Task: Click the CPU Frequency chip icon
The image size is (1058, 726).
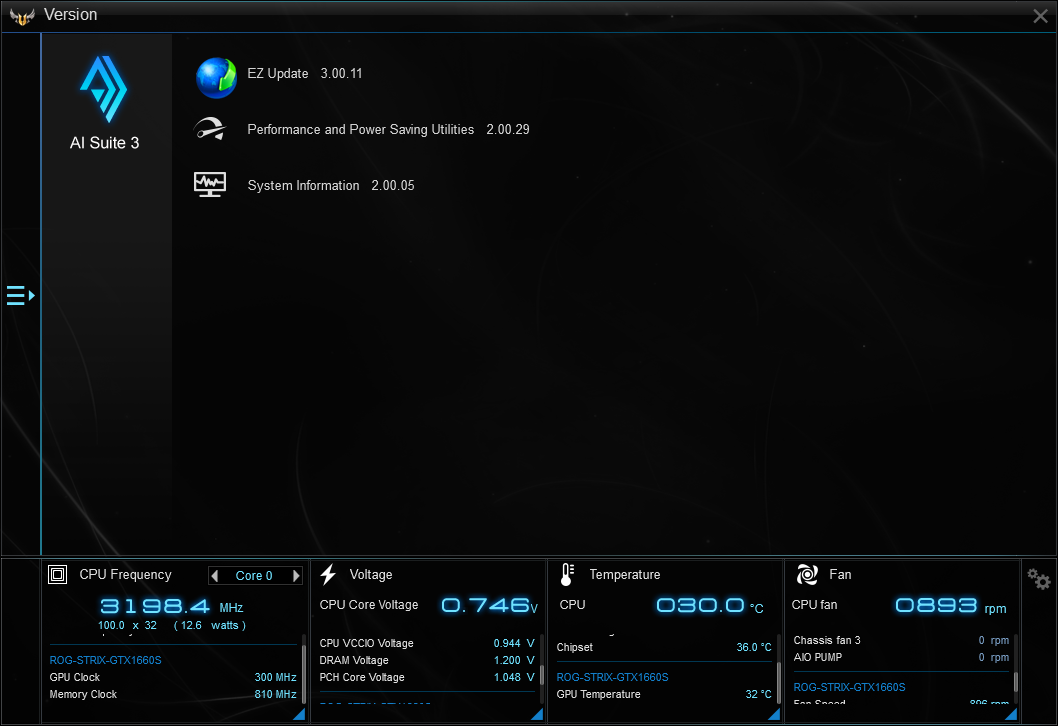Action: pos(57,574)
